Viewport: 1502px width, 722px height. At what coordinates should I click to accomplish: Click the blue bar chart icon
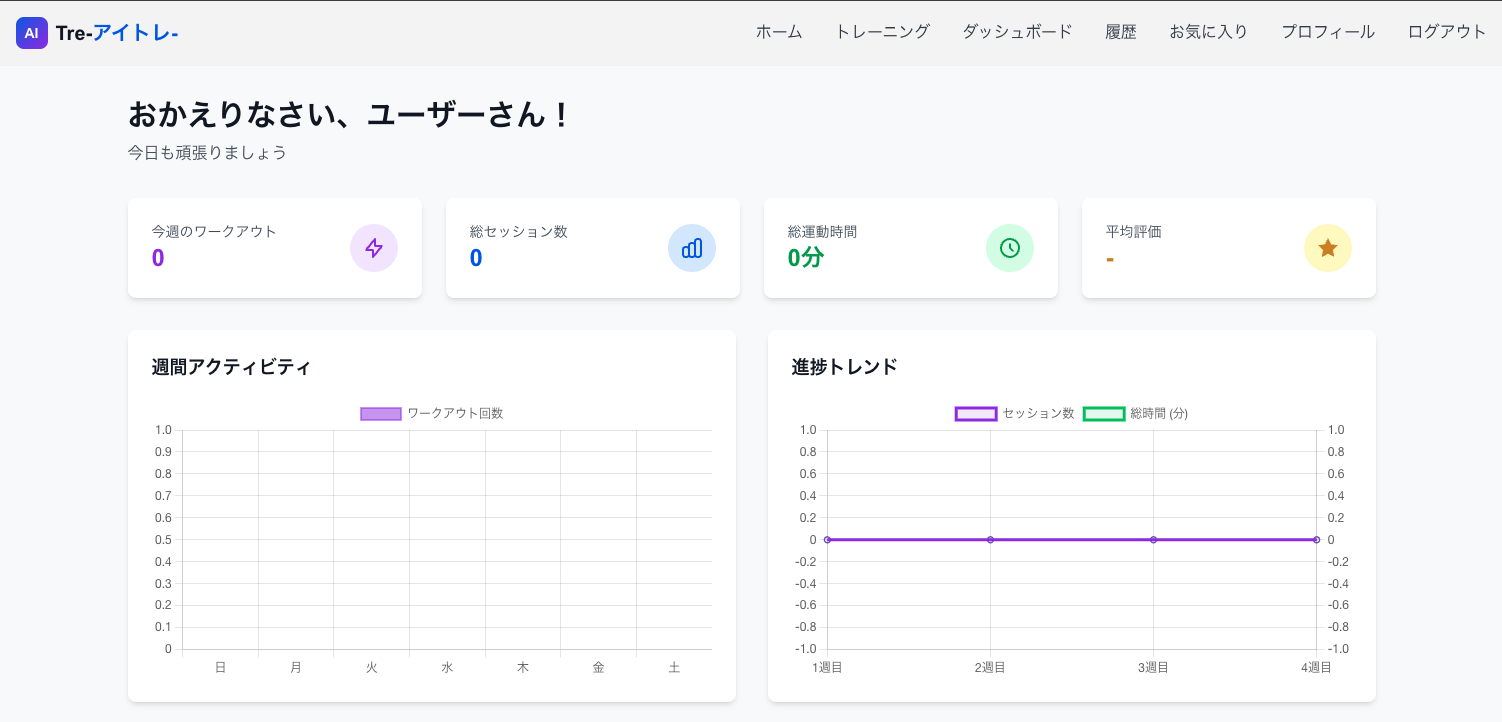(x=692, y=248)
